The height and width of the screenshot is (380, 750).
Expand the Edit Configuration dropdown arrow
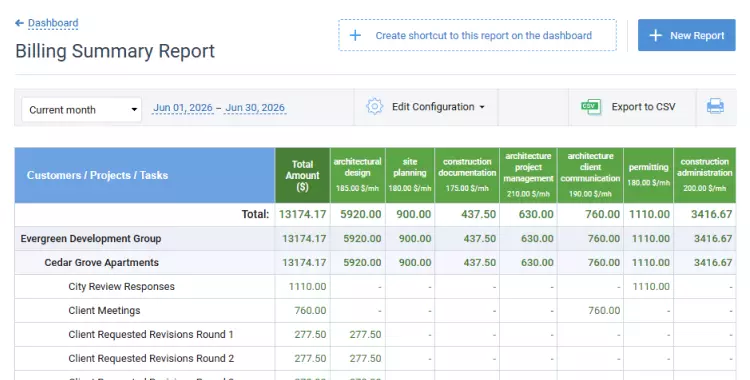(482, 107)
